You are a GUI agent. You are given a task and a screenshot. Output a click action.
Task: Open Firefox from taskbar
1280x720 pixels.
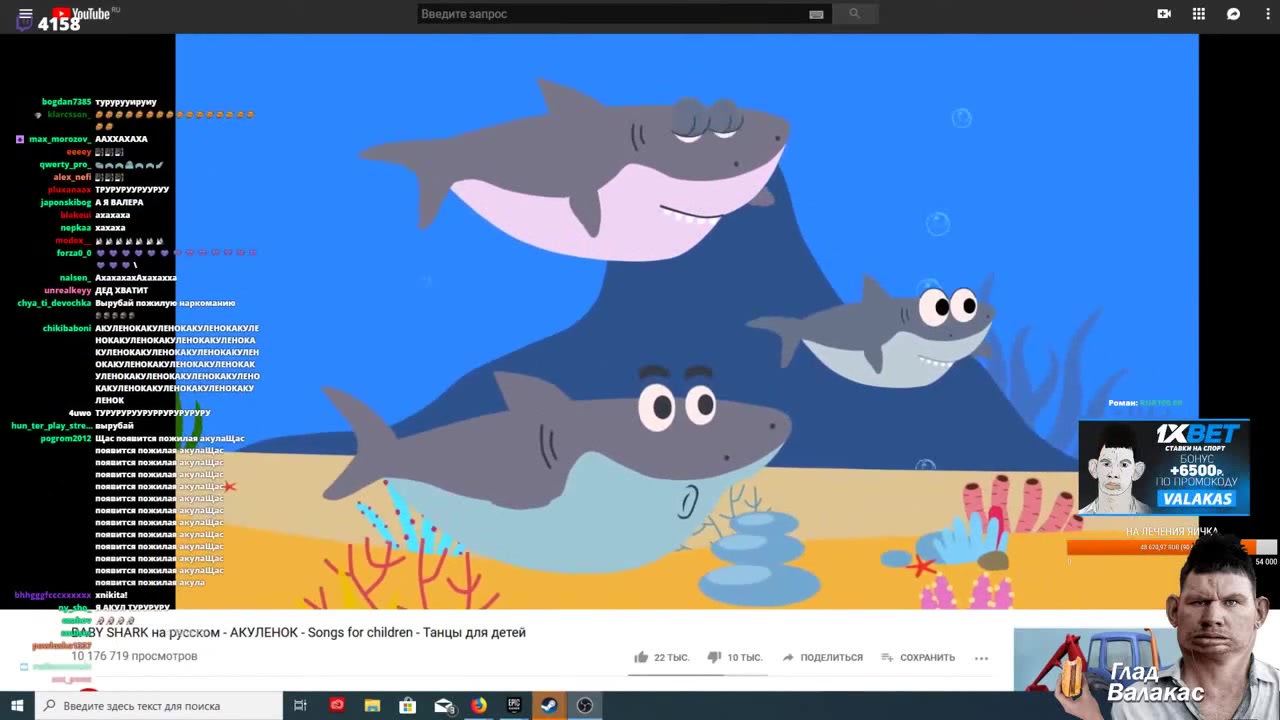(x=479, y=705)
